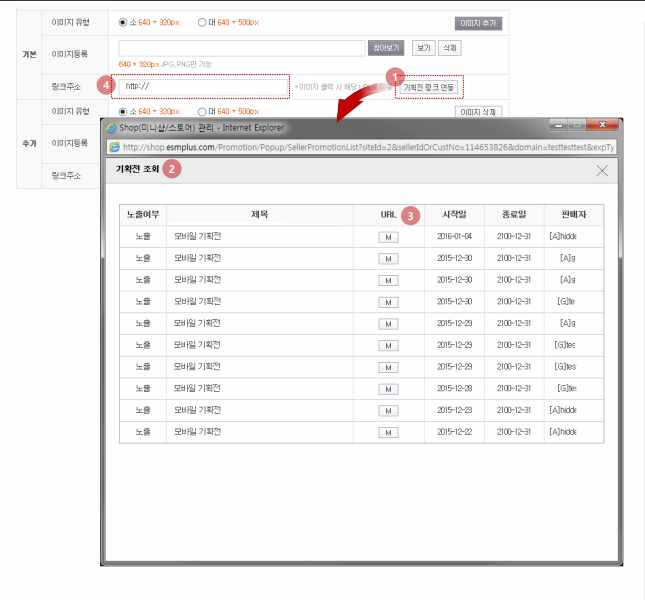Click the 찾아보기 file browse button
Screen dimensions: 645x600
[386, 48]
